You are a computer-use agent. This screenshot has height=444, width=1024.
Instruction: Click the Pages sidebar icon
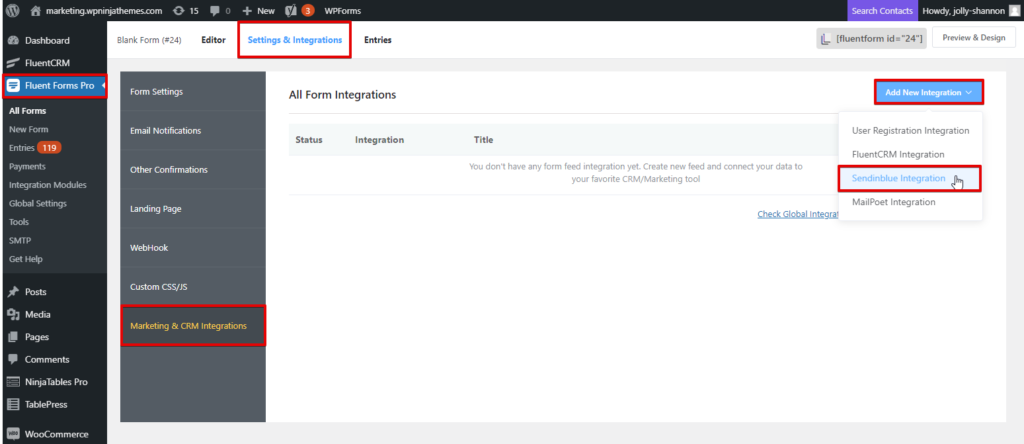(13, 337)
